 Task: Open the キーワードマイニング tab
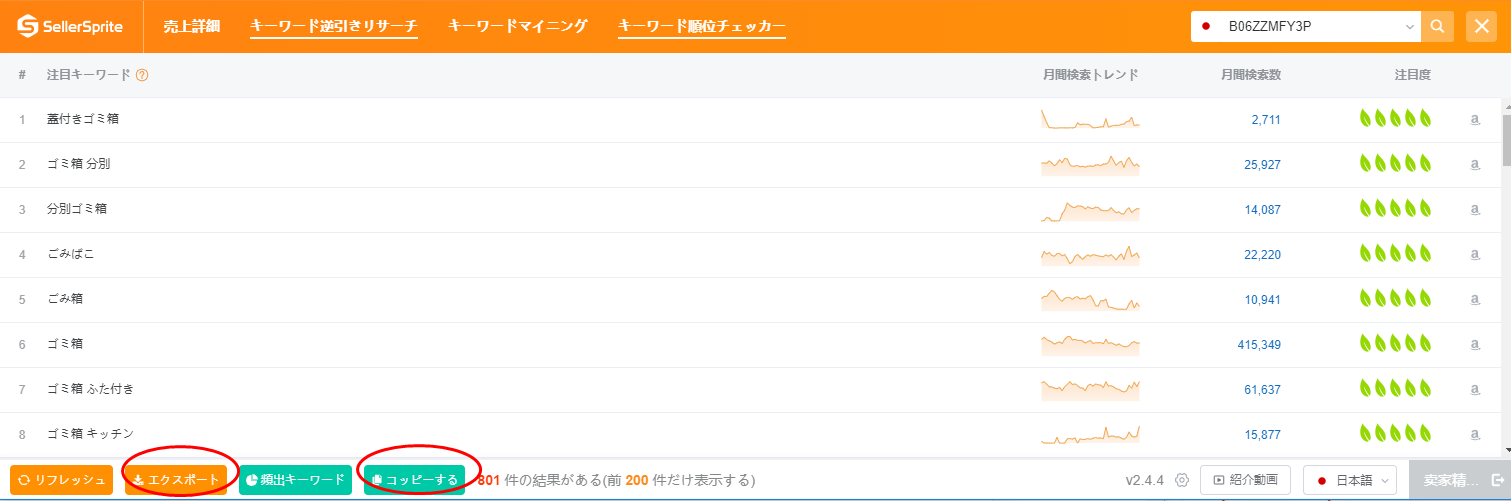(x=517, y=26)
